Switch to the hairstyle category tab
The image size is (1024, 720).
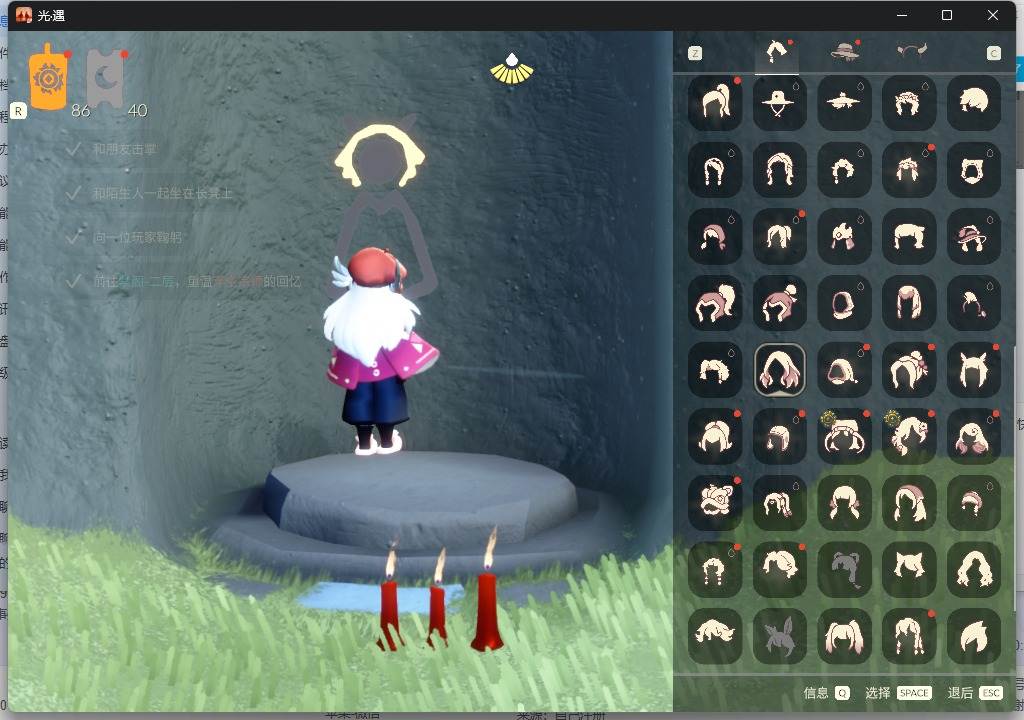pyautogui.click(x=776, y=52)
